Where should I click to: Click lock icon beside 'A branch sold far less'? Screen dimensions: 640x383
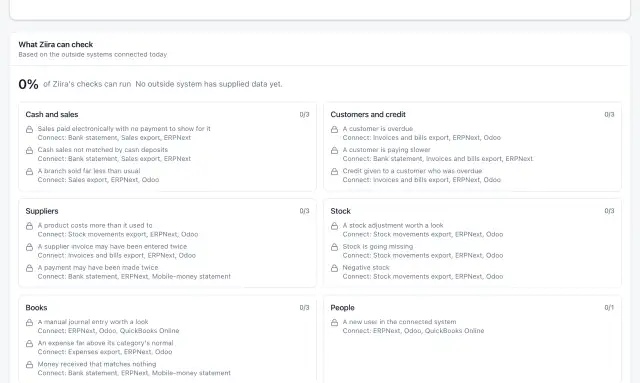coord(29,171)
